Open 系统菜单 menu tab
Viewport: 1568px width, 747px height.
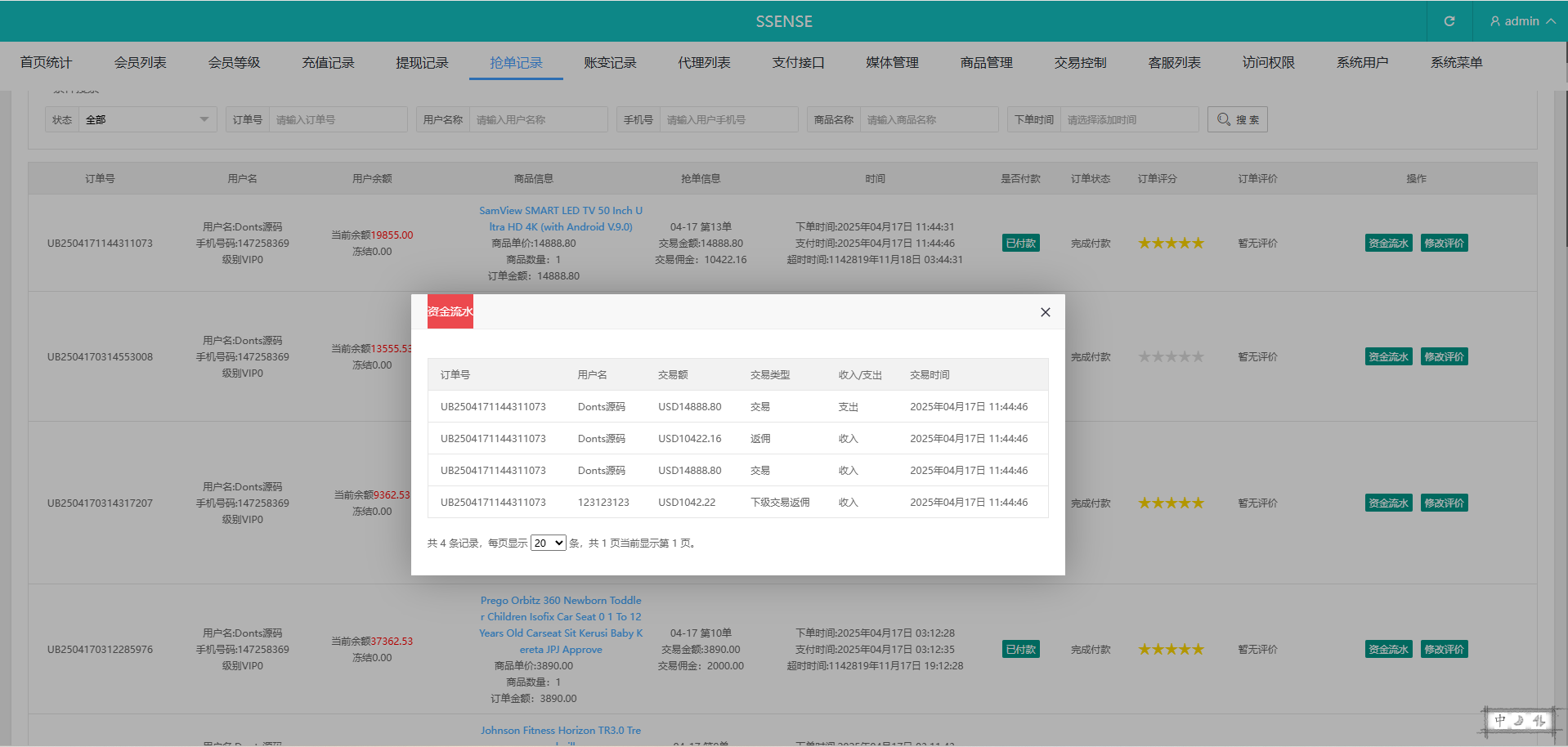click(x=1456, y=63)
